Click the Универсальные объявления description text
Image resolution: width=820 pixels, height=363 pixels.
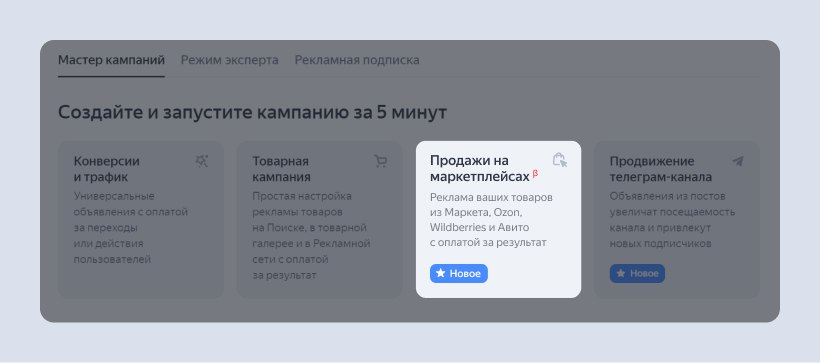point(131,228)
